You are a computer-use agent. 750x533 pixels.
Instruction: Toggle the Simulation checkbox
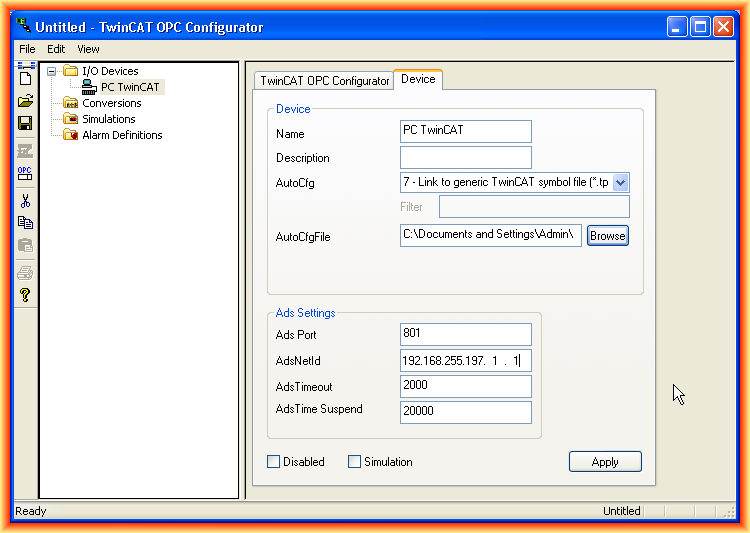point(354,462)
